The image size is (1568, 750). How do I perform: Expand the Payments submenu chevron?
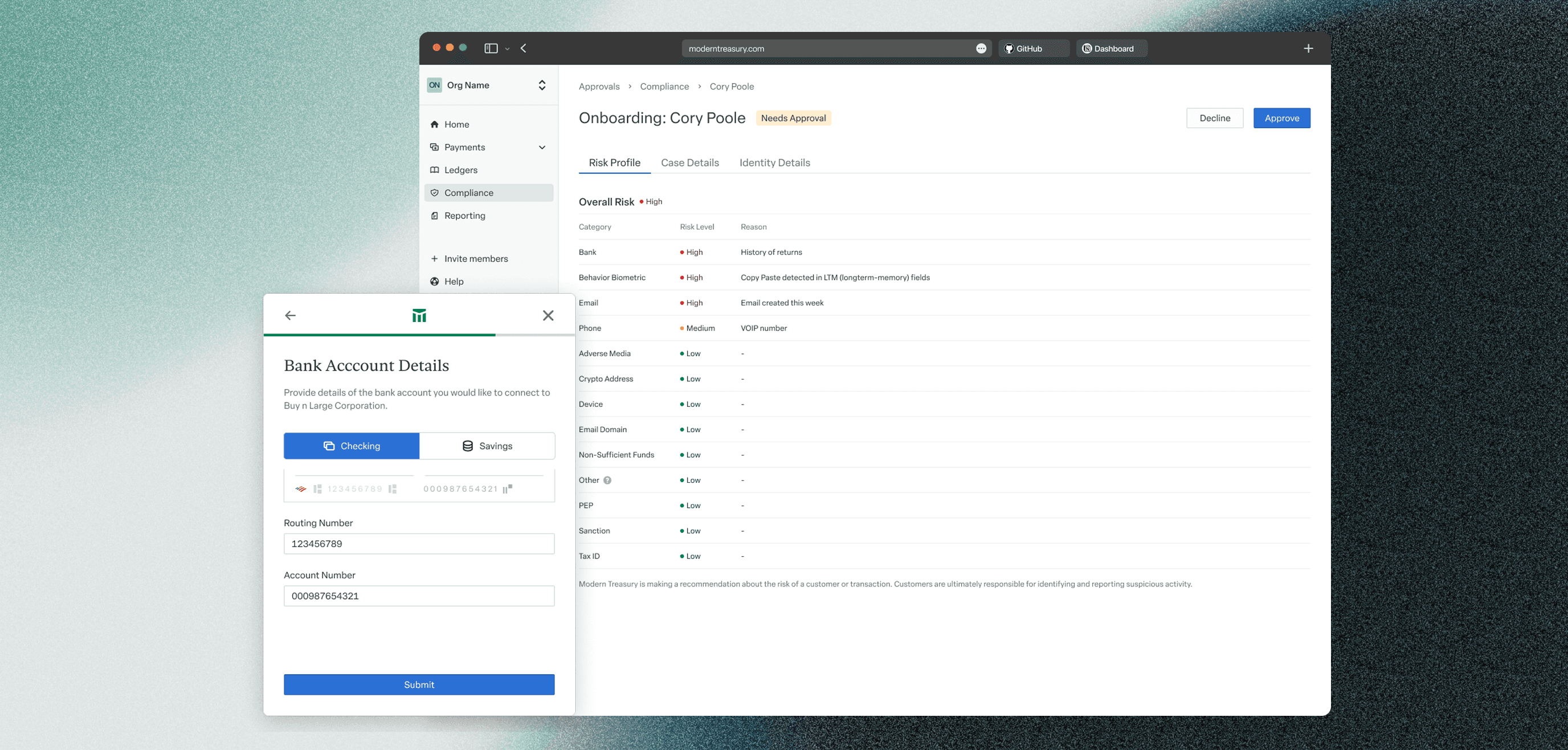[542, 147]
